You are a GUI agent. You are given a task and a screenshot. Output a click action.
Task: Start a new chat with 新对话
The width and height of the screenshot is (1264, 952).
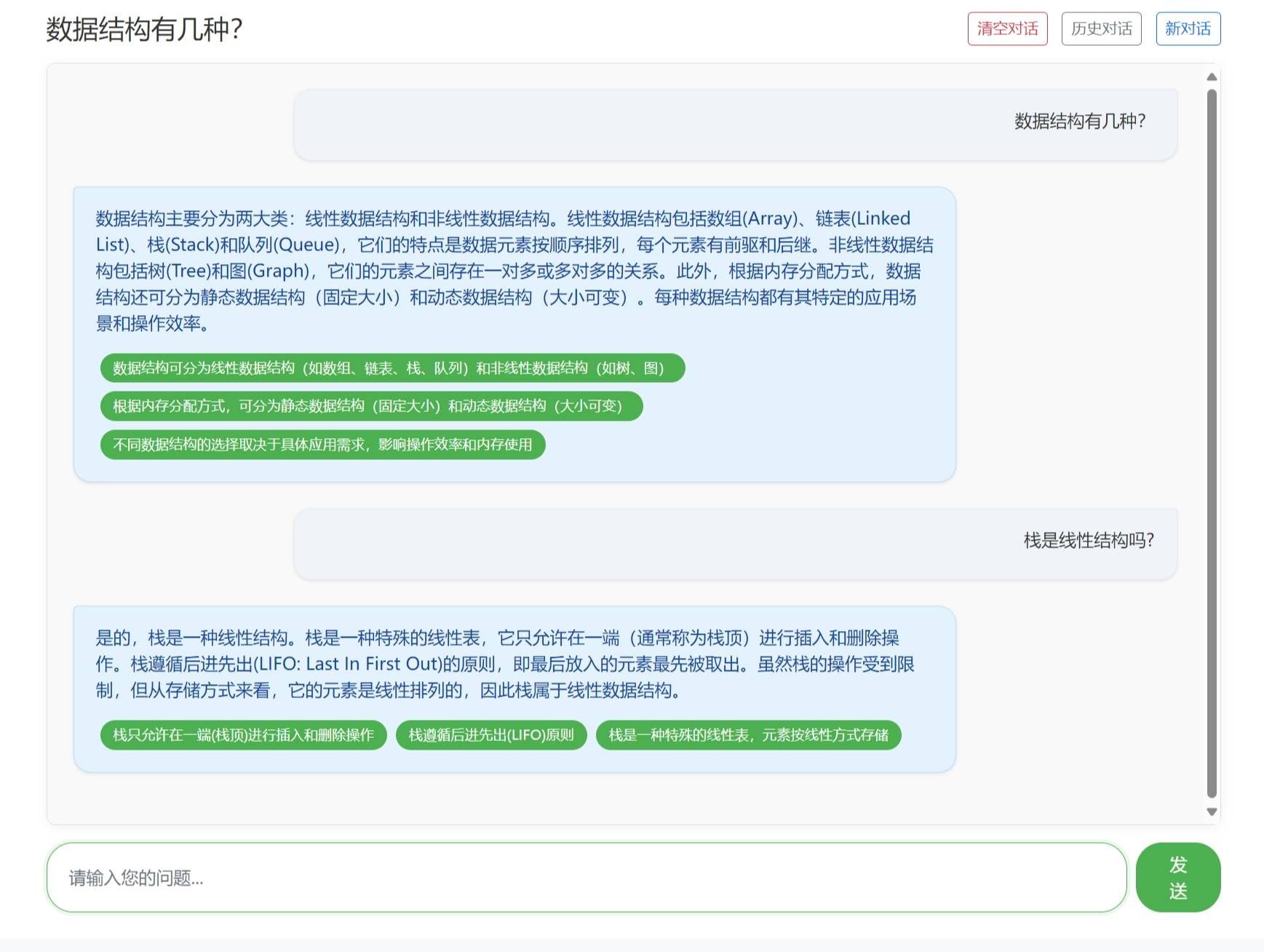[1188, 29]
